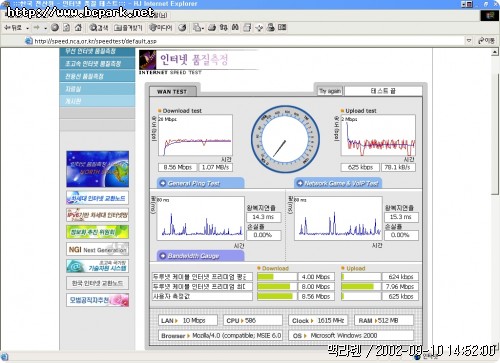Viewport: 500px width, 363px height.
Task: Click the round speedometer gauge dial
Action: pyautogui.click(x=285, y=139)
